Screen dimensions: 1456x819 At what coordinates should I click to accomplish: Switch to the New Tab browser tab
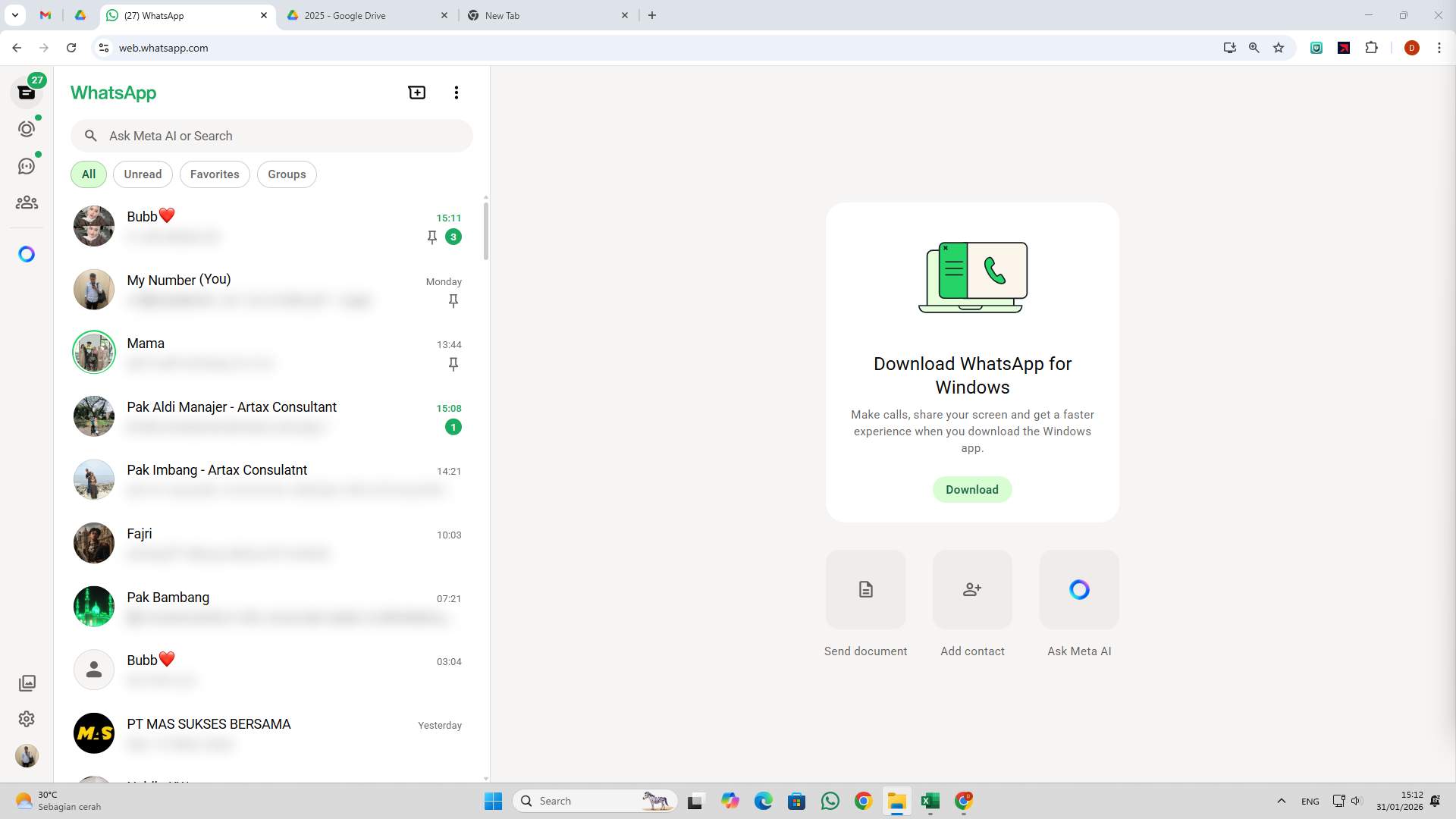(502, 15)
